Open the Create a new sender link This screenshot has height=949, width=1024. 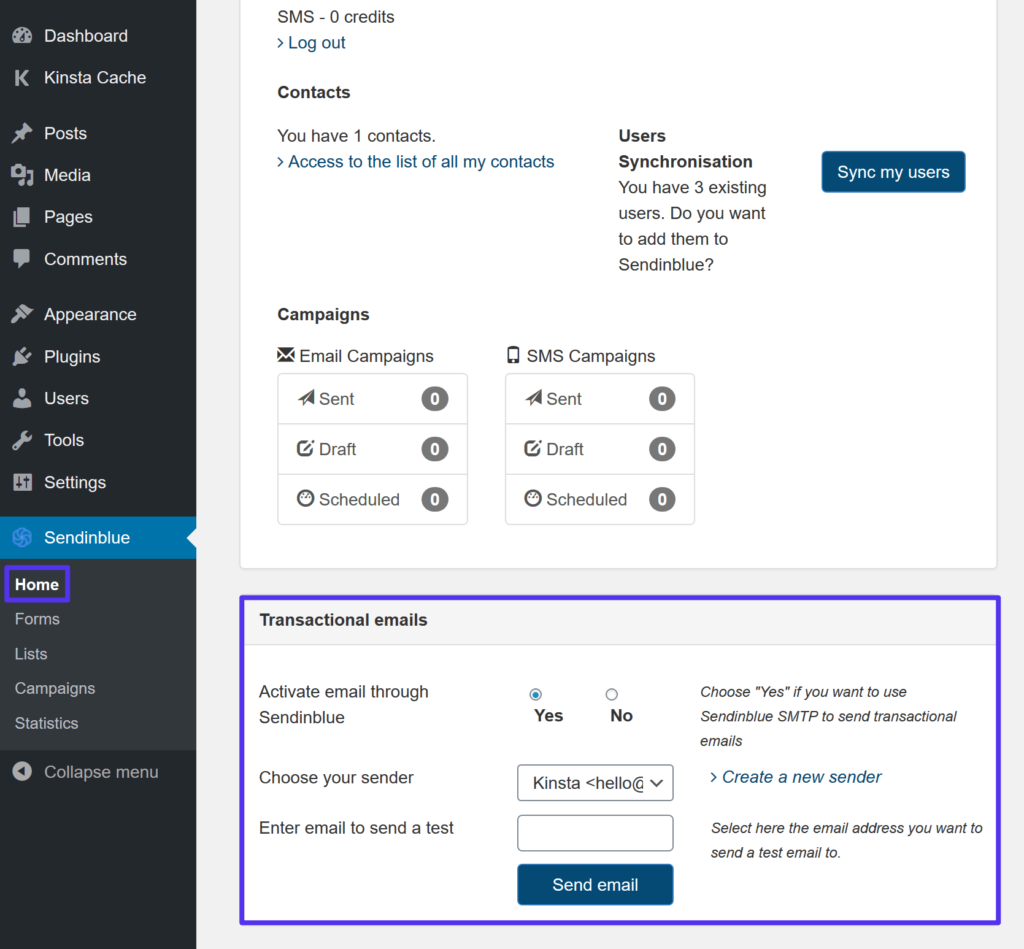click(x=801, y=777)
